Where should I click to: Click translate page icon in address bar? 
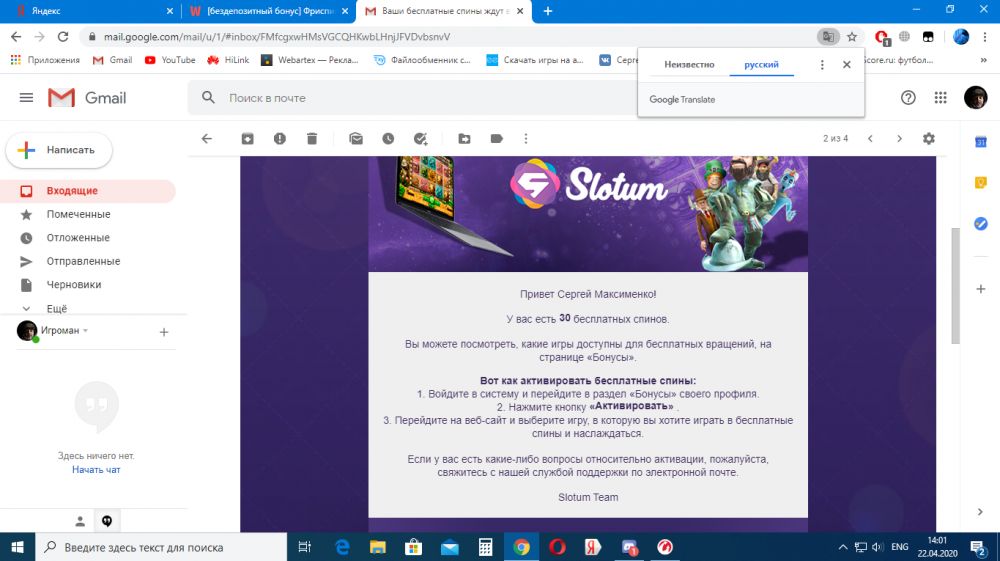[828, 37]
